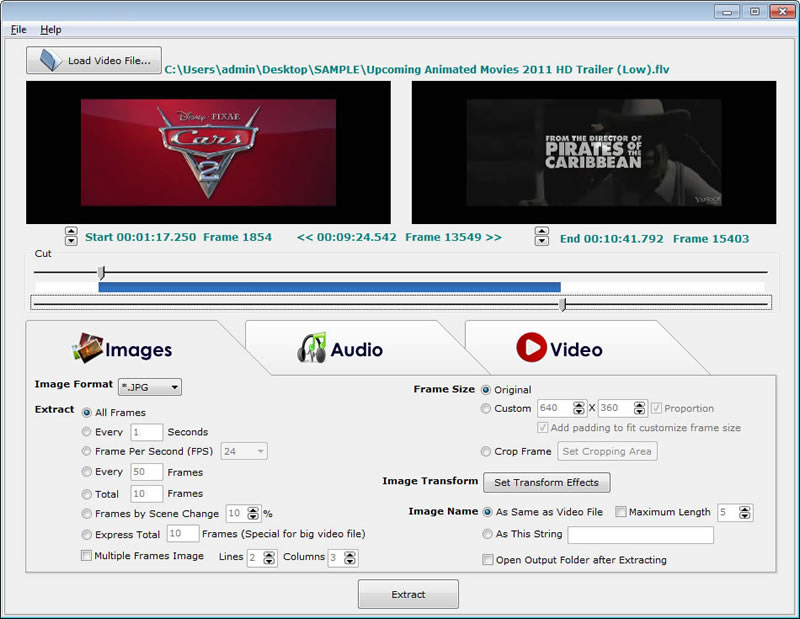
Task: Open the Help menu
Action: click(x=50, y=29)
